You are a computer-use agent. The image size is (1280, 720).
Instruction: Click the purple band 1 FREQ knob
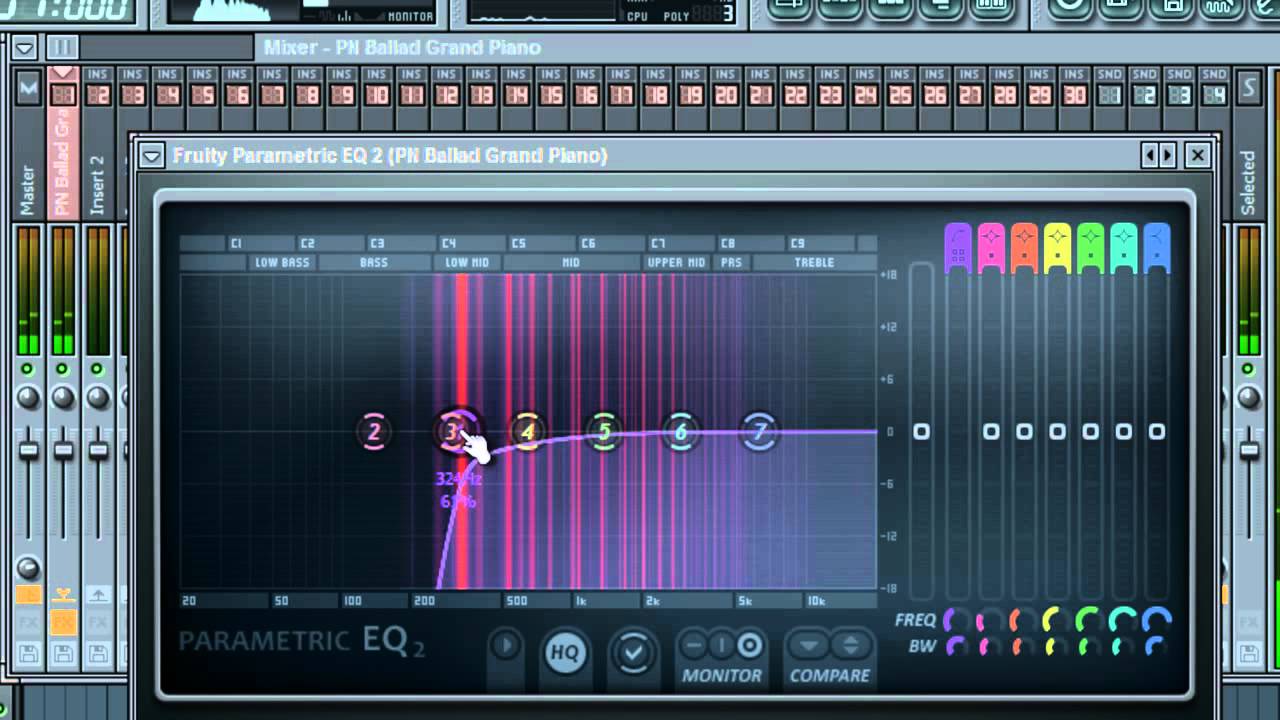click(x=957, y=620)
